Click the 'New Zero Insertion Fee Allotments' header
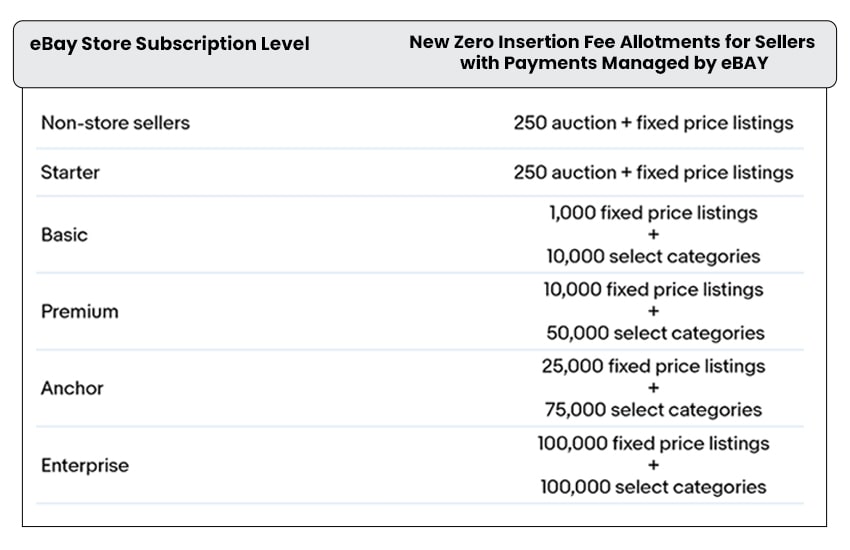 612,52
